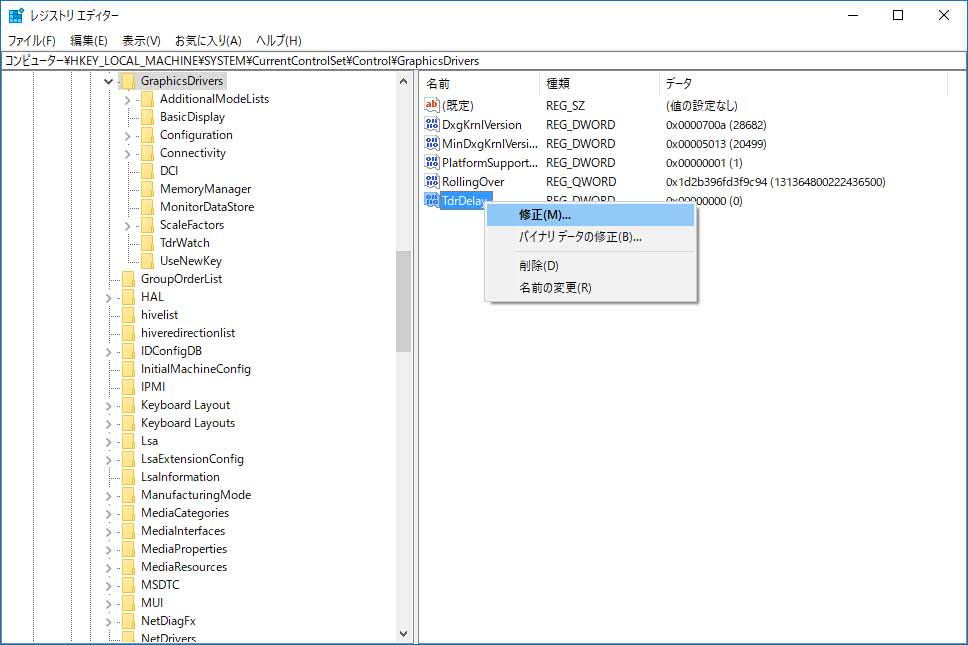Click the tree pane scroll down arrow

404,634
